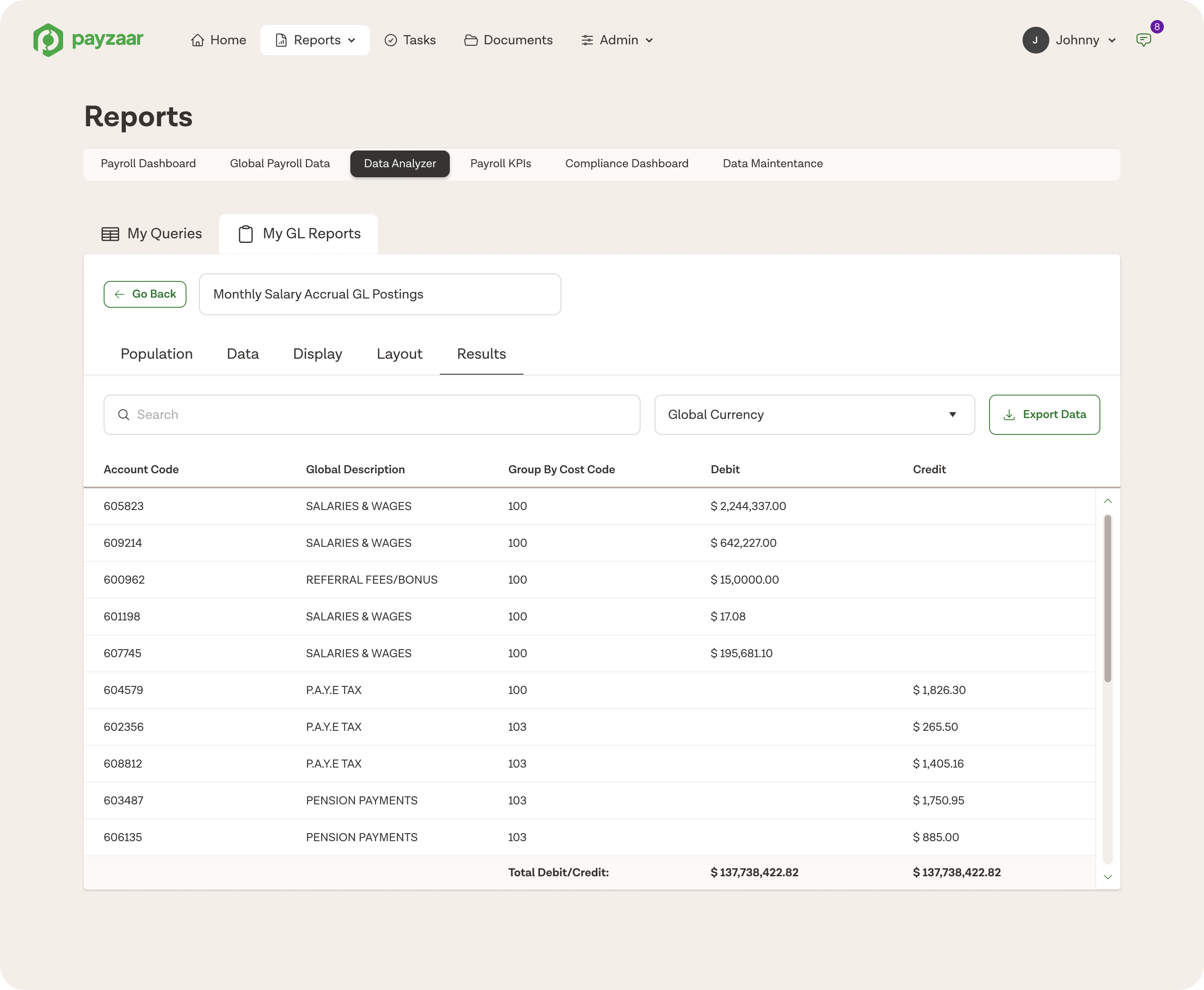Click the vertical scrollbar thumb
Image resolution: width=1204 pixels, height=990 pixels.
click(1107, 598)
